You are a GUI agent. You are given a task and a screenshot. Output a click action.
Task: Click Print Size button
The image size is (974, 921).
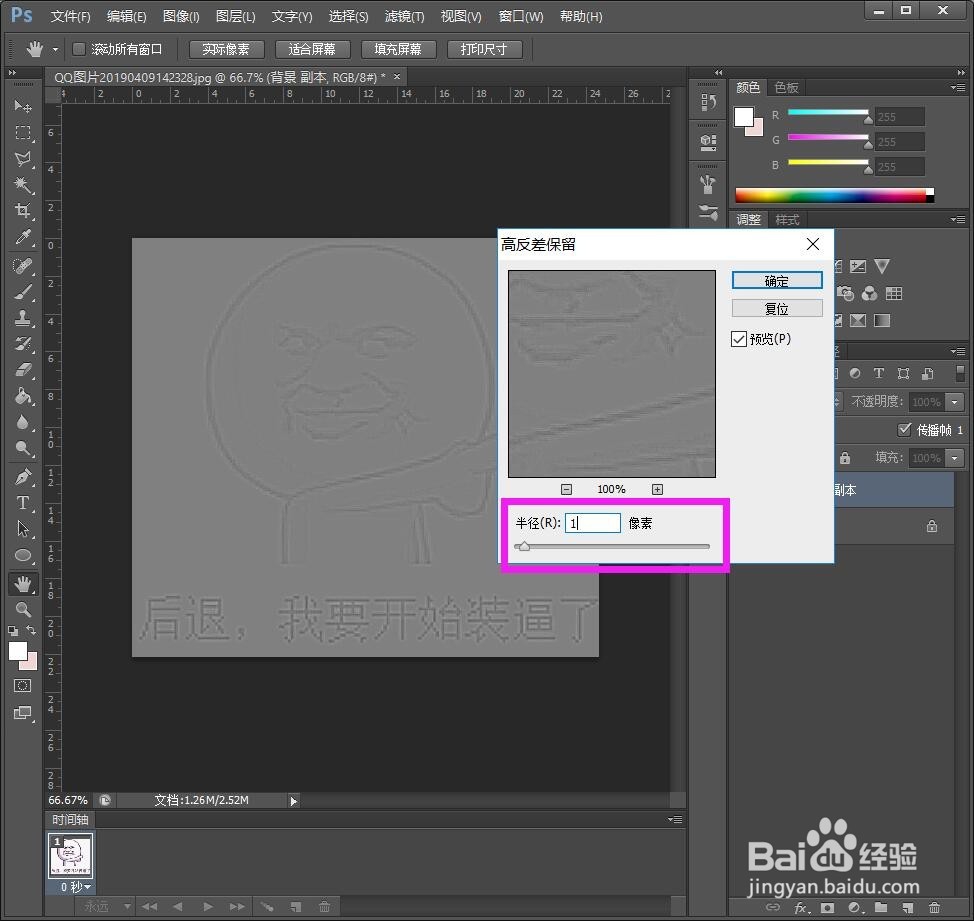click(485, 49)
